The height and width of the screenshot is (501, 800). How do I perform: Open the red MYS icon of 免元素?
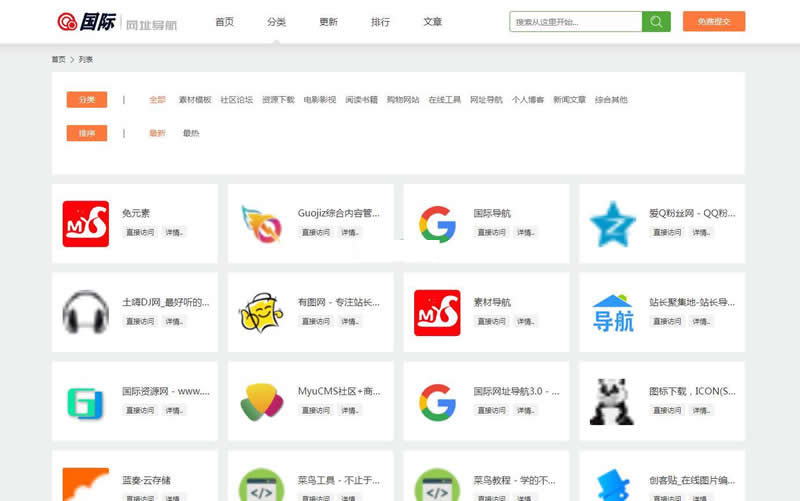tap(86, 223)
